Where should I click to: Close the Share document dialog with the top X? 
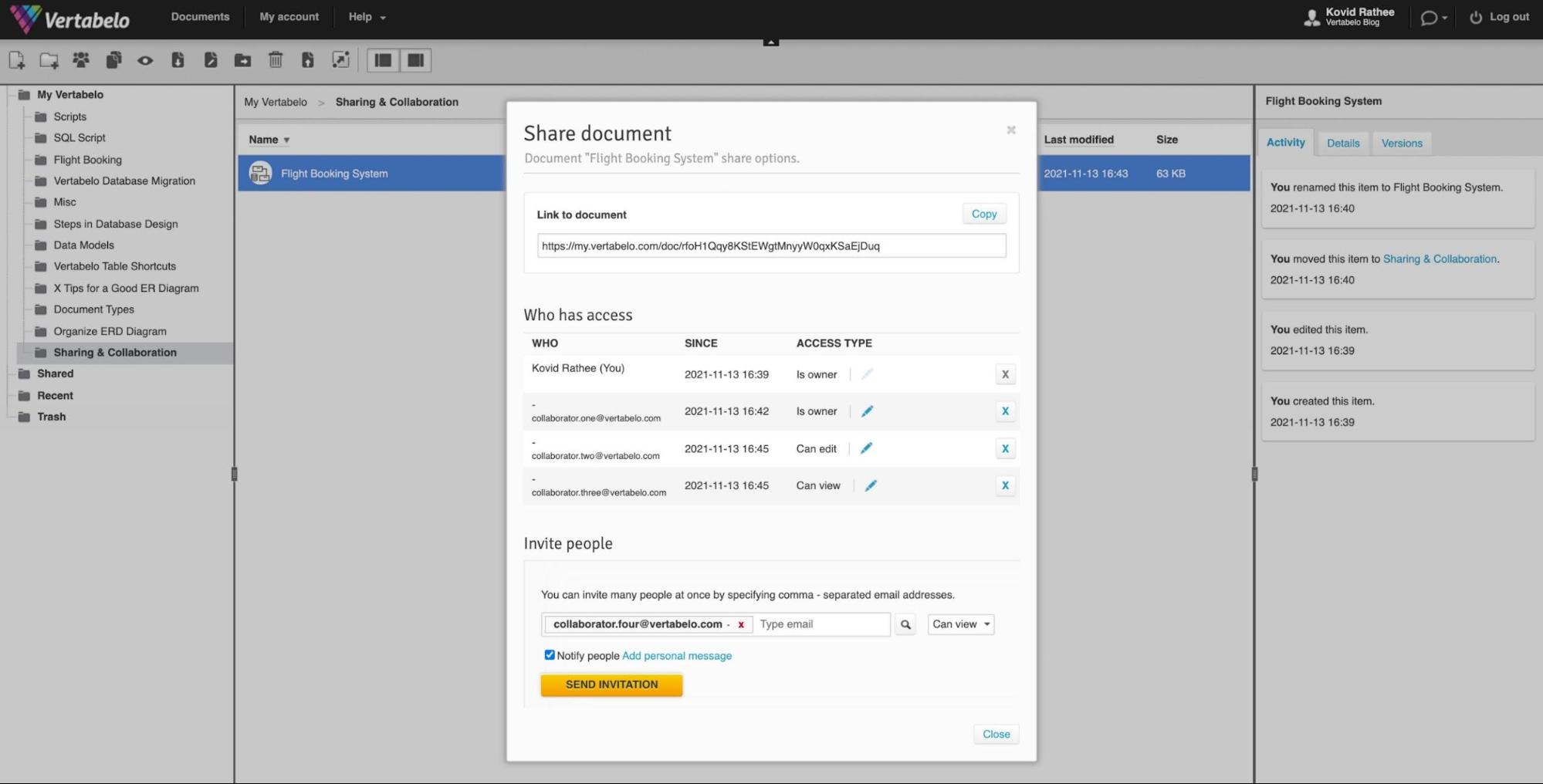(1010, 130)
